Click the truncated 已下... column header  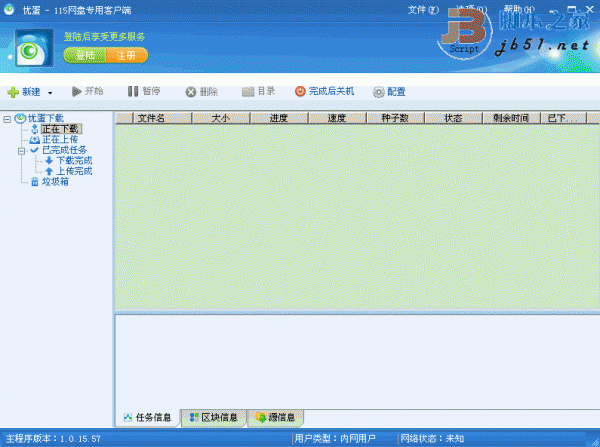click(563, 118)
